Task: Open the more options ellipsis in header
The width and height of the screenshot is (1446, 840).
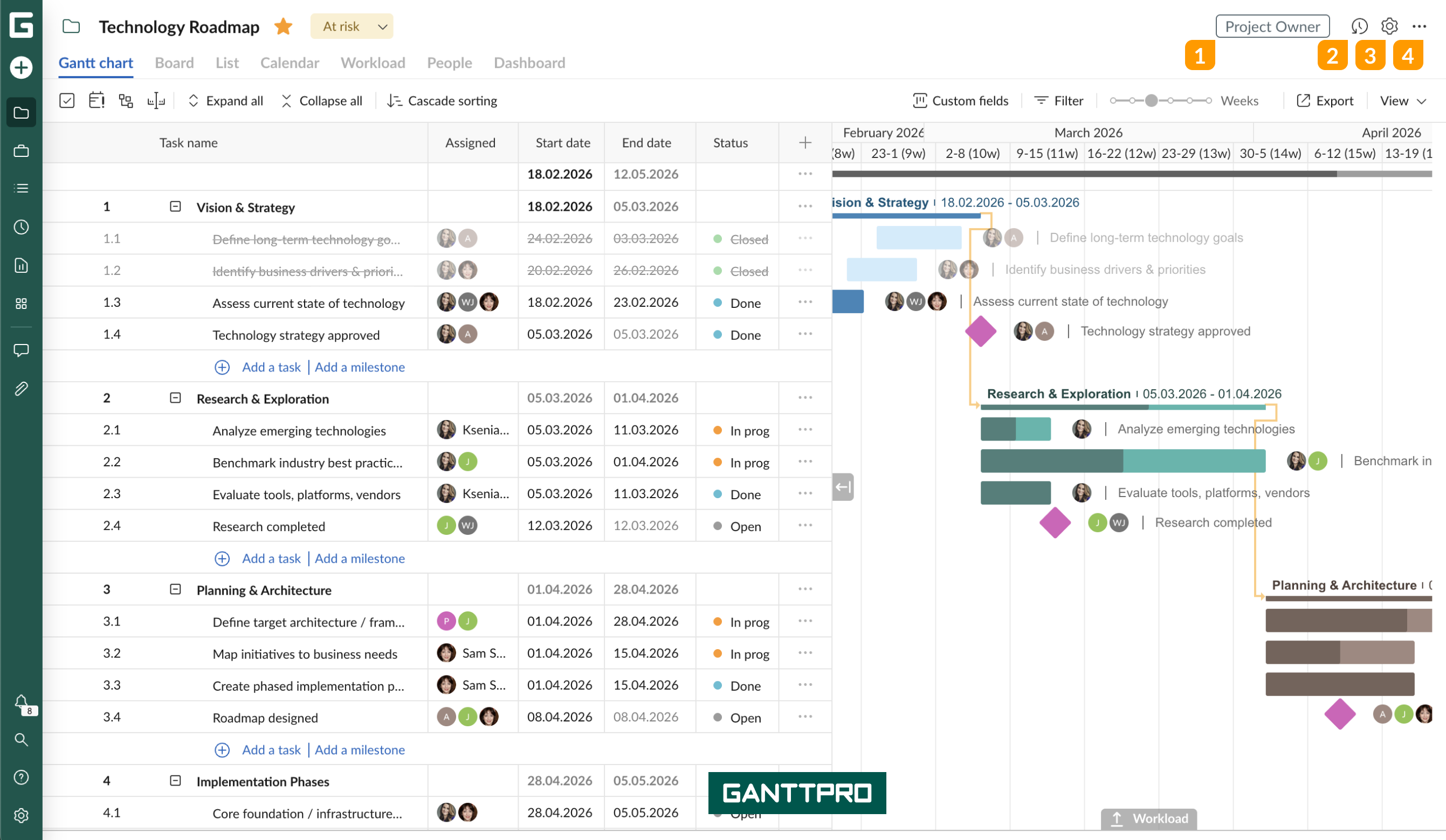Action: click(x=1420, y=26)
